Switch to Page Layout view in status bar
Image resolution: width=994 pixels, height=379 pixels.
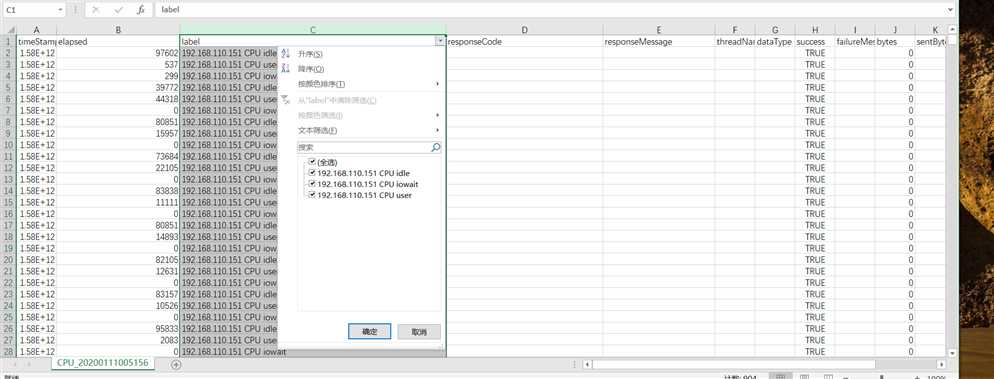coord(805,376)
